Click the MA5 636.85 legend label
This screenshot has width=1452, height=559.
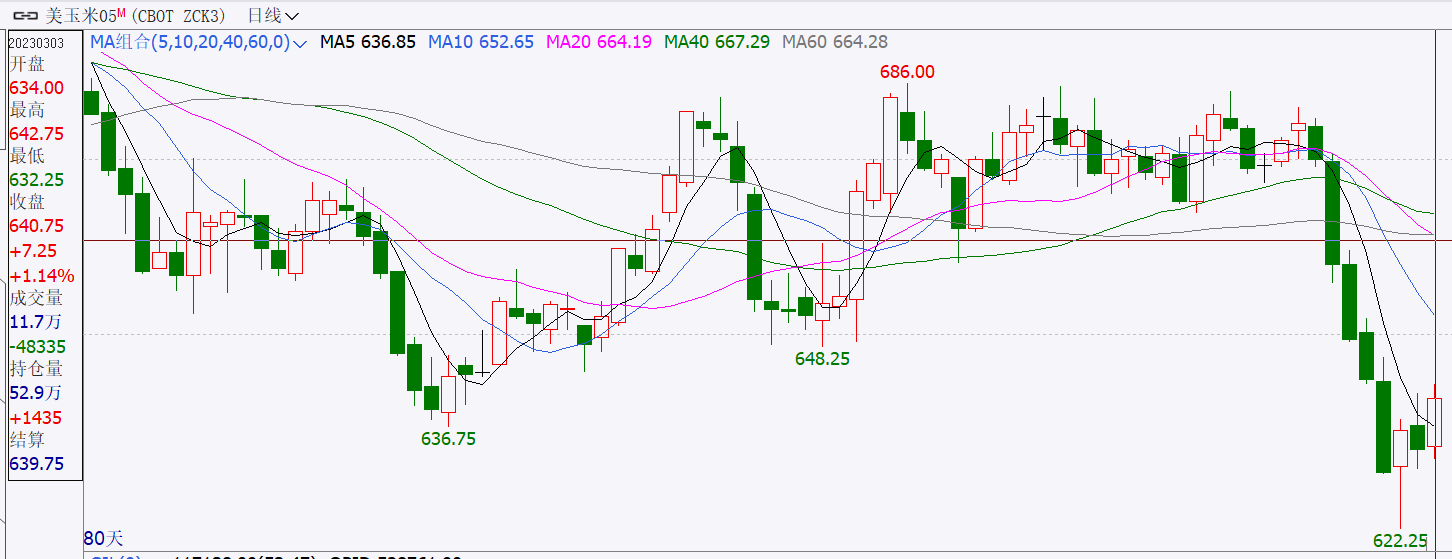pos(368,42)
